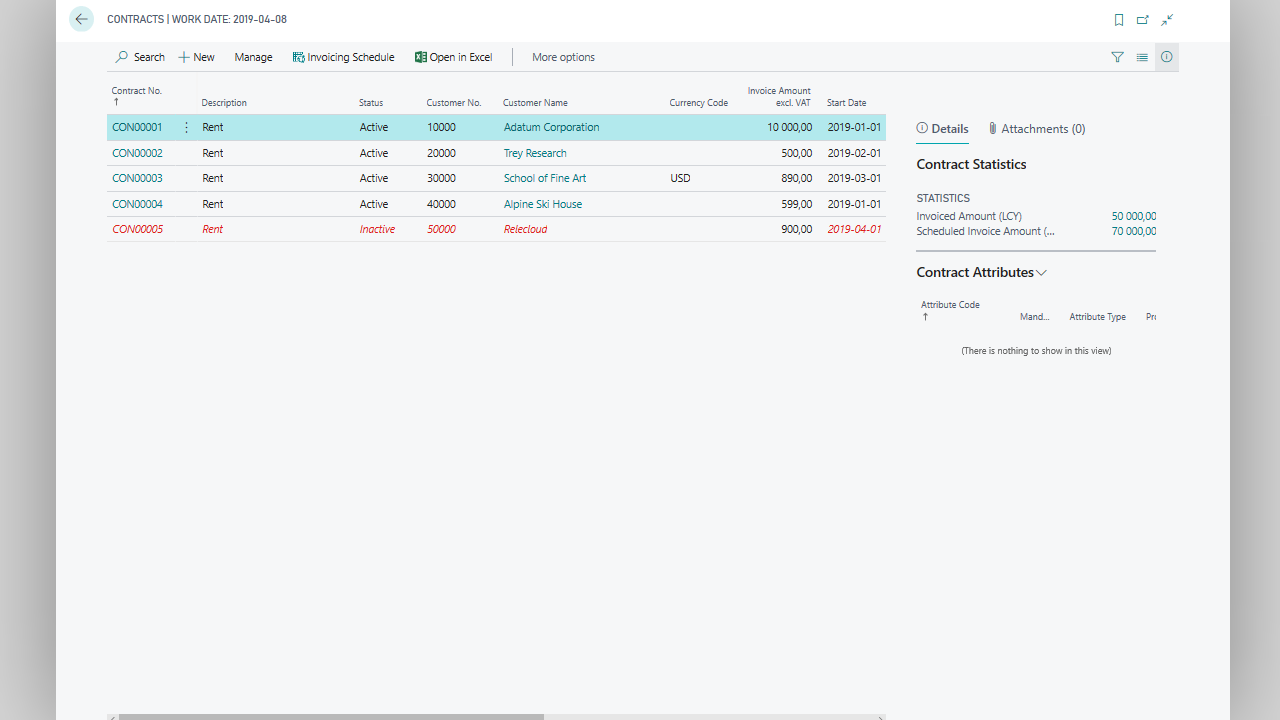Image resolution: width=1280 pixels, height=720 pixels.
Task: Click the Attribute Type column header
Action: click(x=1097, y=317)
